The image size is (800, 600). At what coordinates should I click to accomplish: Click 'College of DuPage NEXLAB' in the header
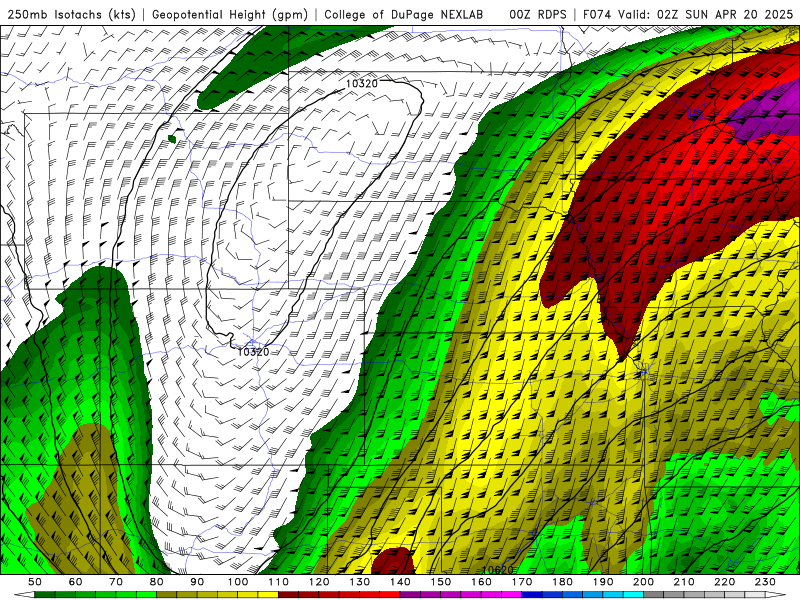[x=404, y=14]
